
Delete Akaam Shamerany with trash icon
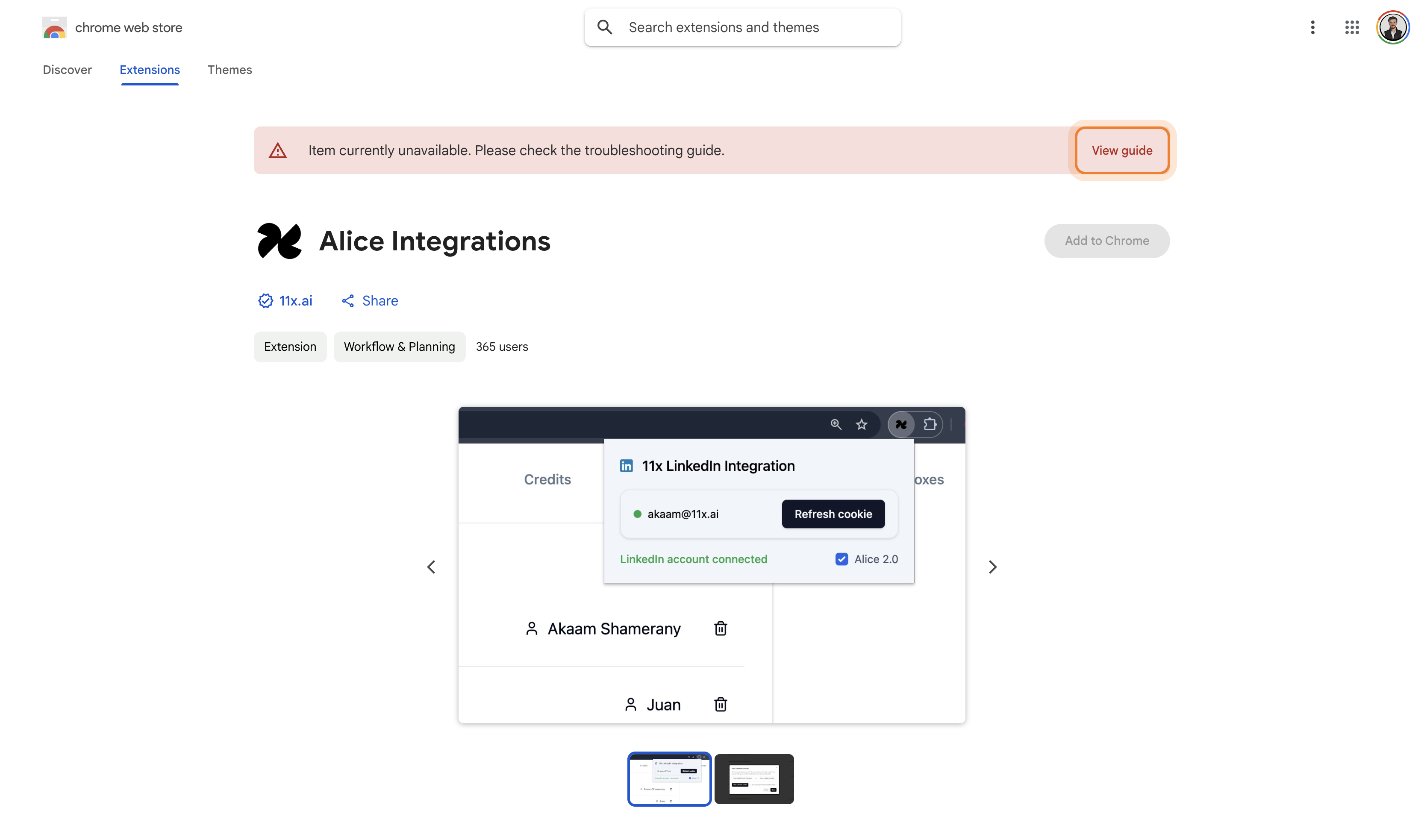pyautogui.click(x=720, y=629)
